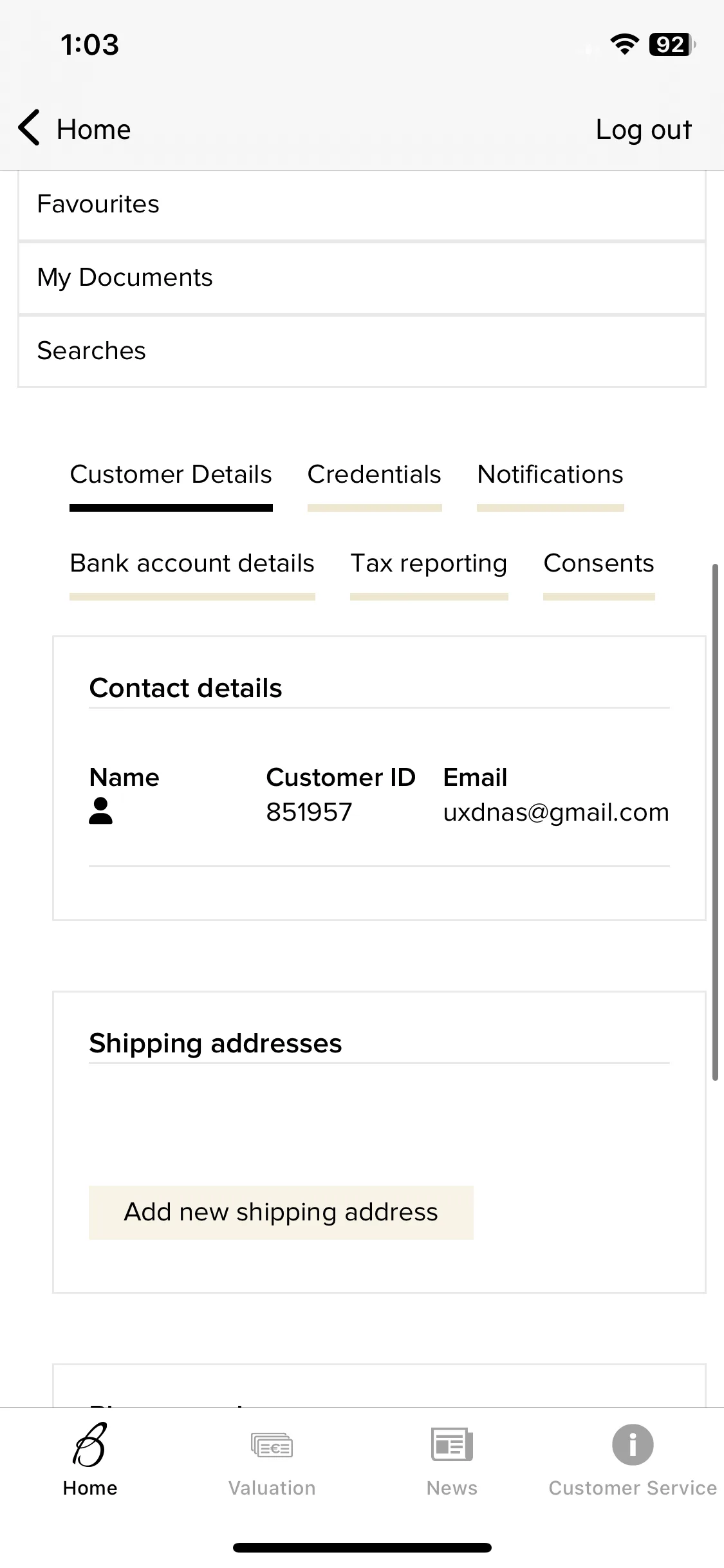This screenshot has width=724, height=1568.
Task: Open the Favourites menu row
Action: click(362, 205)
